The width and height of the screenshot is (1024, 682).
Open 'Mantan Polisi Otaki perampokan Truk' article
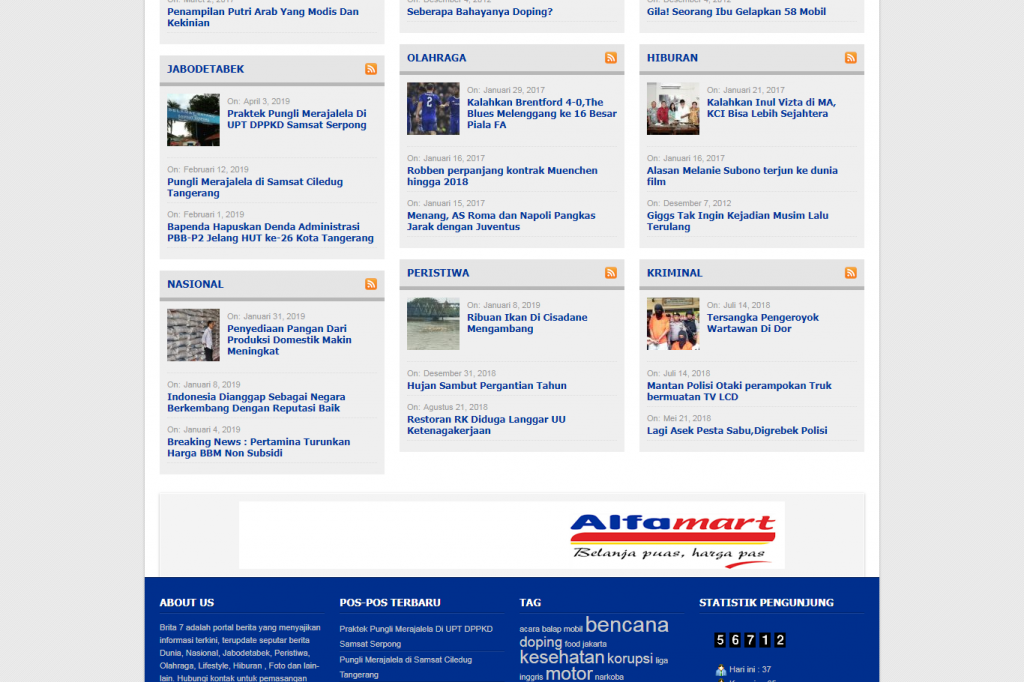[739, 391]
